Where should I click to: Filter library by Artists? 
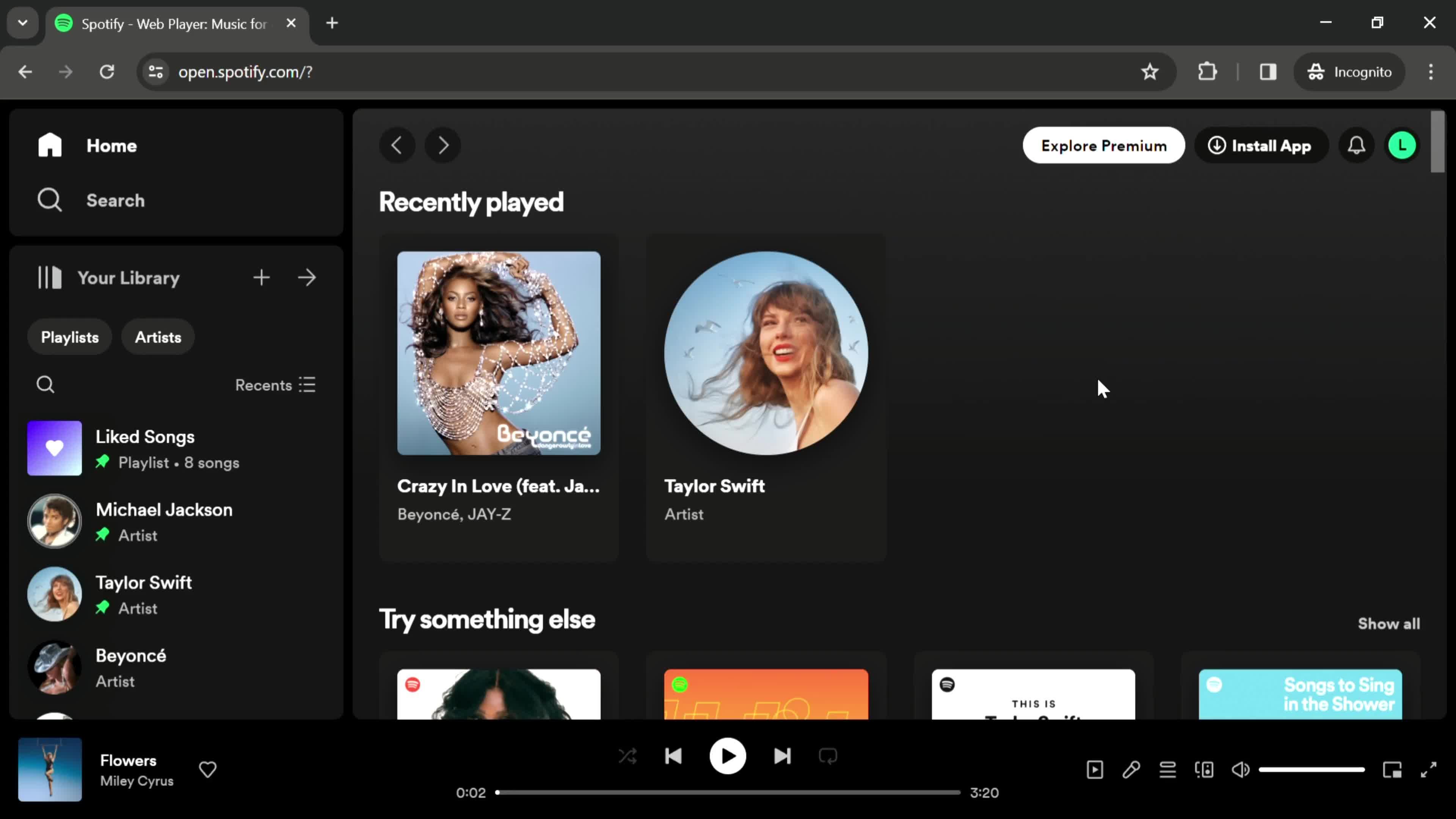pyautogui.click(x=158, y=337)
